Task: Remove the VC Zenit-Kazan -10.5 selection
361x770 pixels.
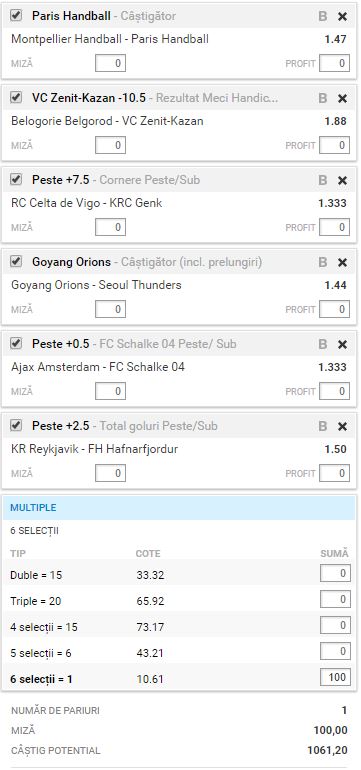Action: click(x=343, y=99)
